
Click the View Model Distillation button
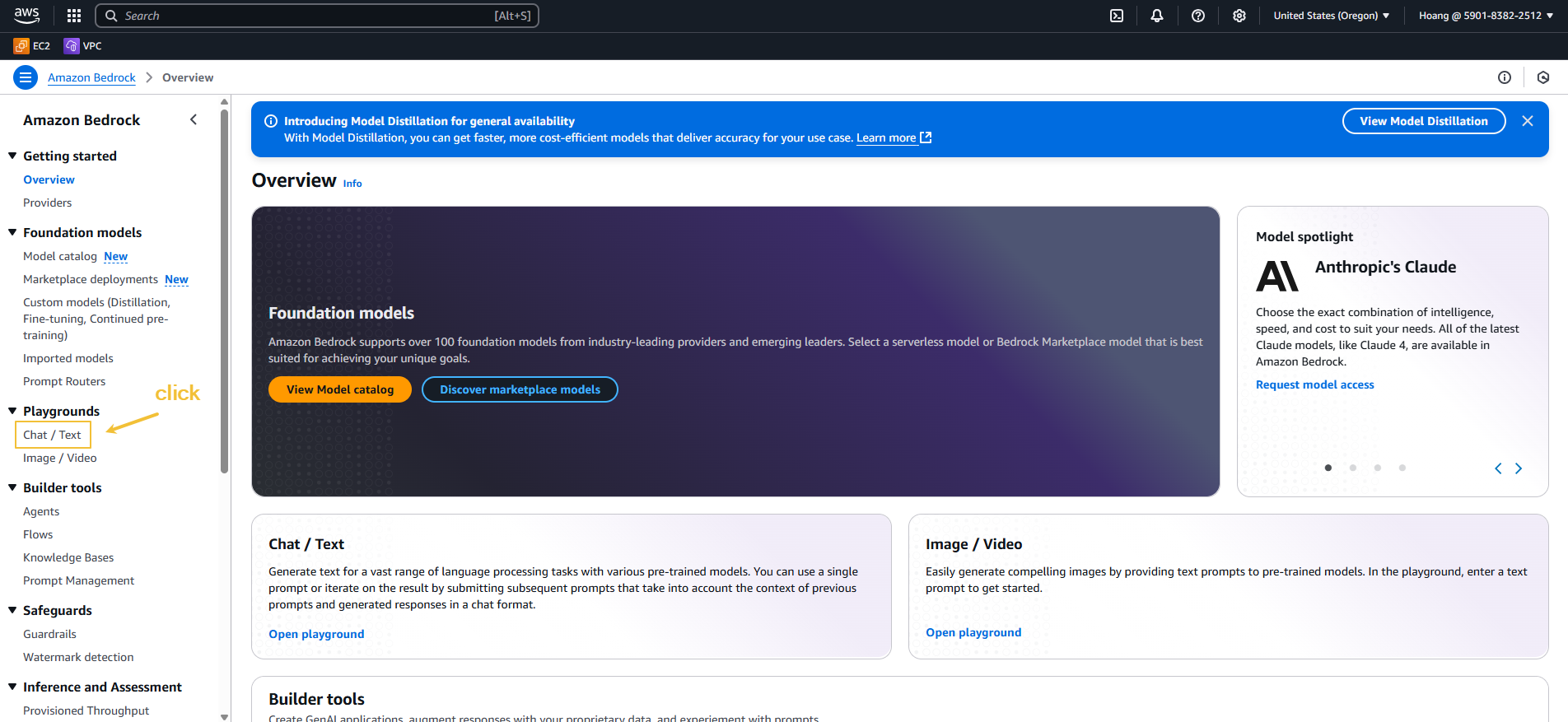point(1424,121)
